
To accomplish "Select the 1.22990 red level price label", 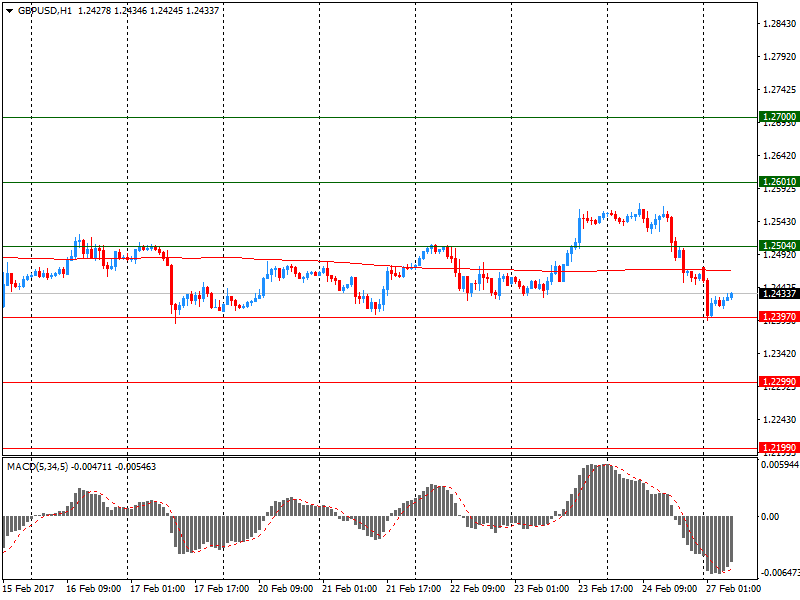I will (x=779, y=382).
